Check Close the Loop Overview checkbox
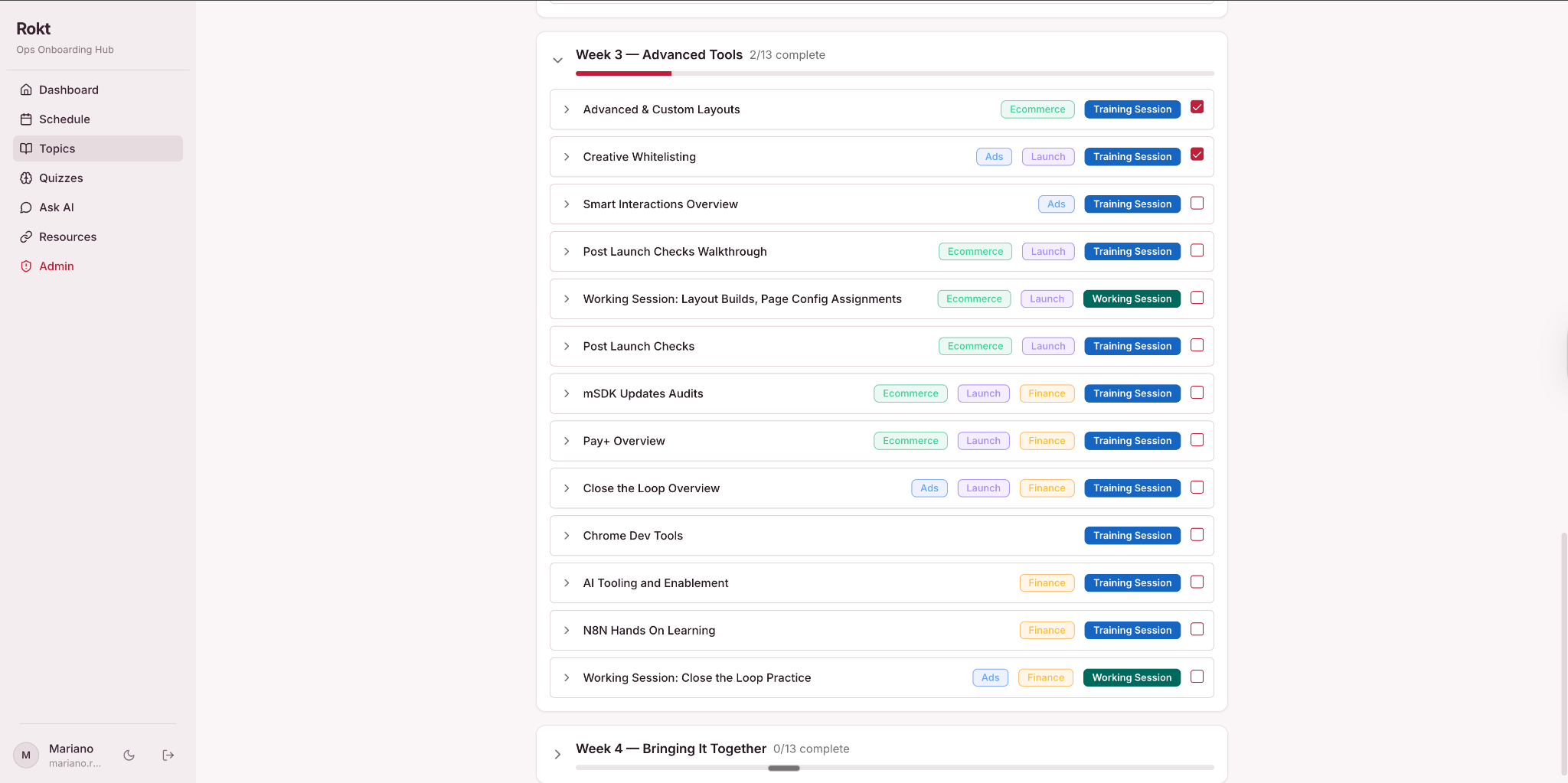 1197,488
